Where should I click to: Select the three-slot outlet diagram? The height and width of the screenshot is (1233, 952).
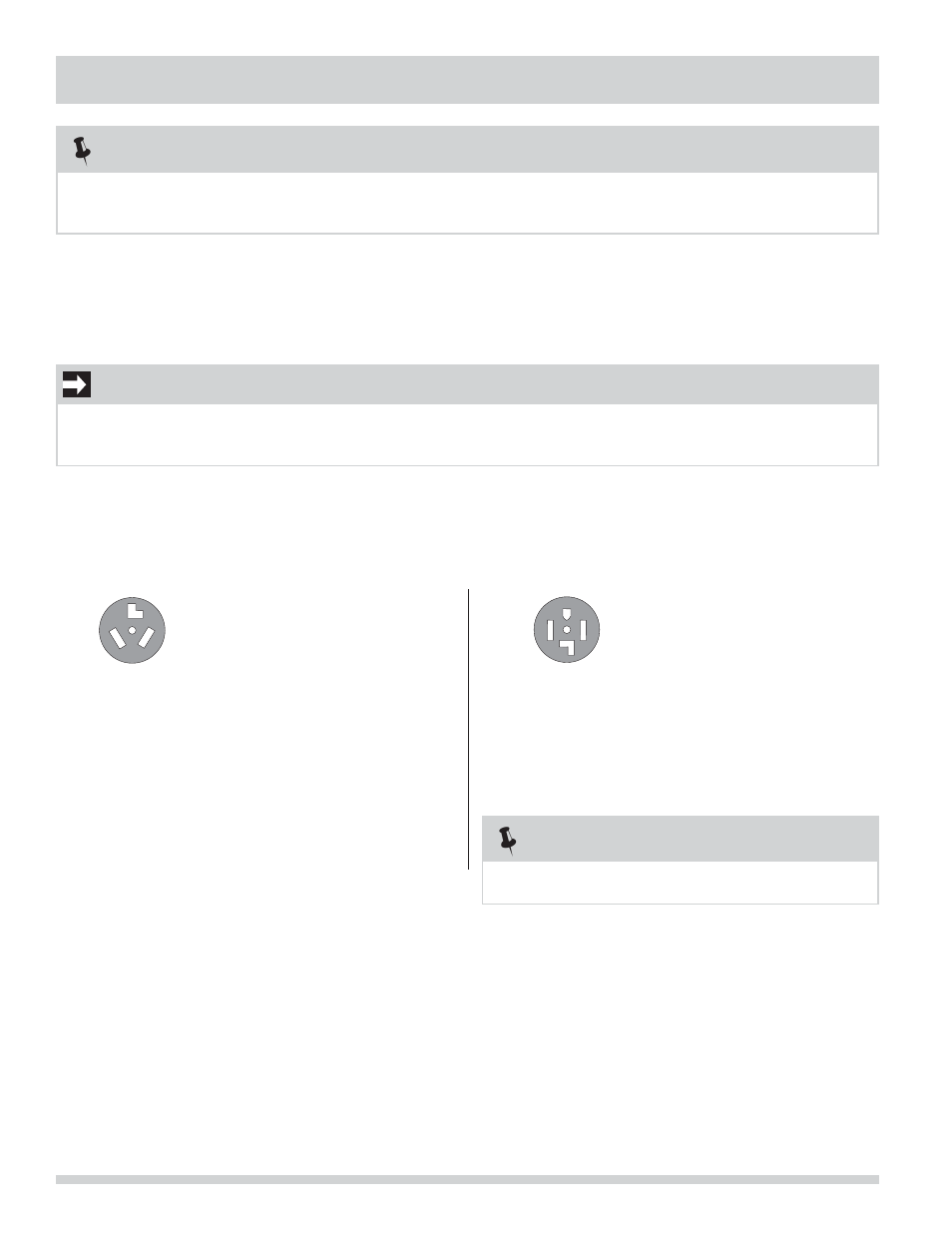132,631
